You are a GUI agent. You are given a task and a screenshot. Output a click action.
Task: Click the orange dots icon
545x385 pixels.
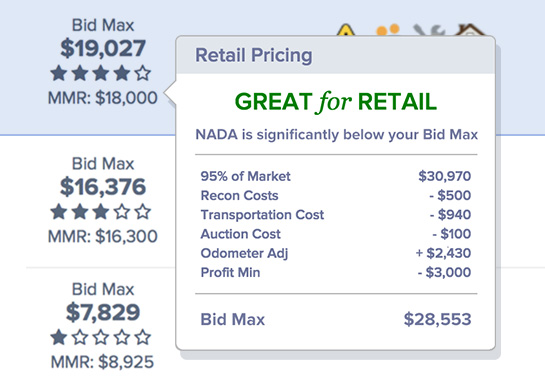tap(388, 30)
